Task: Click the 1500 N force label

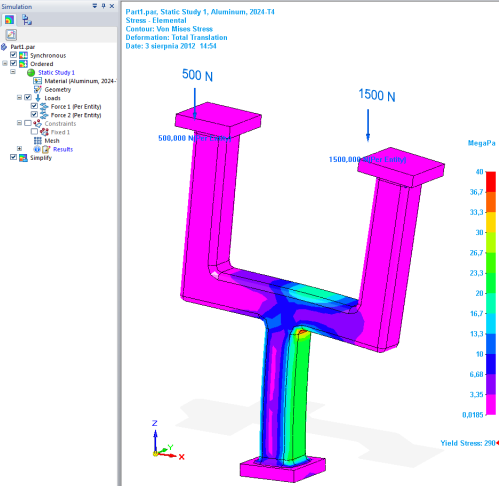Action: (377, 95)
